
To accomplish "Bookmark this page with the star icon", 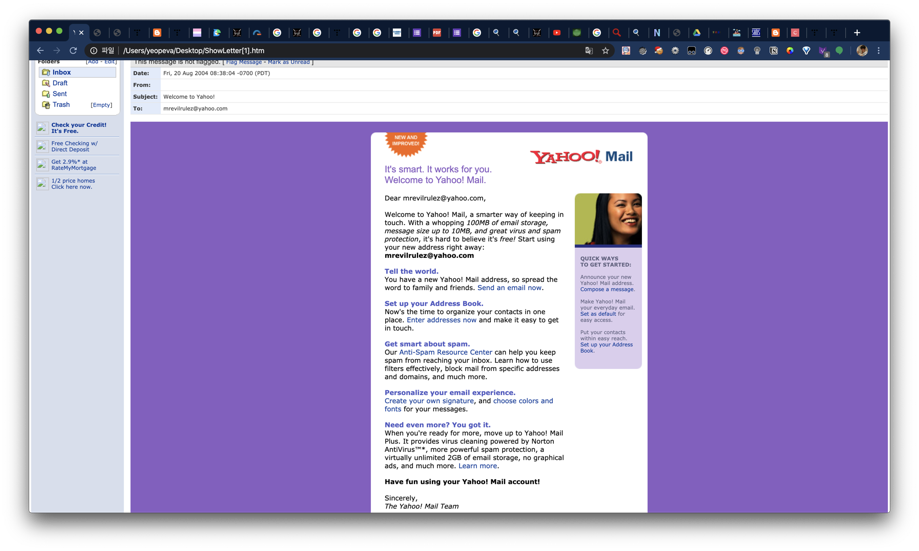I will tap(605, 50).
